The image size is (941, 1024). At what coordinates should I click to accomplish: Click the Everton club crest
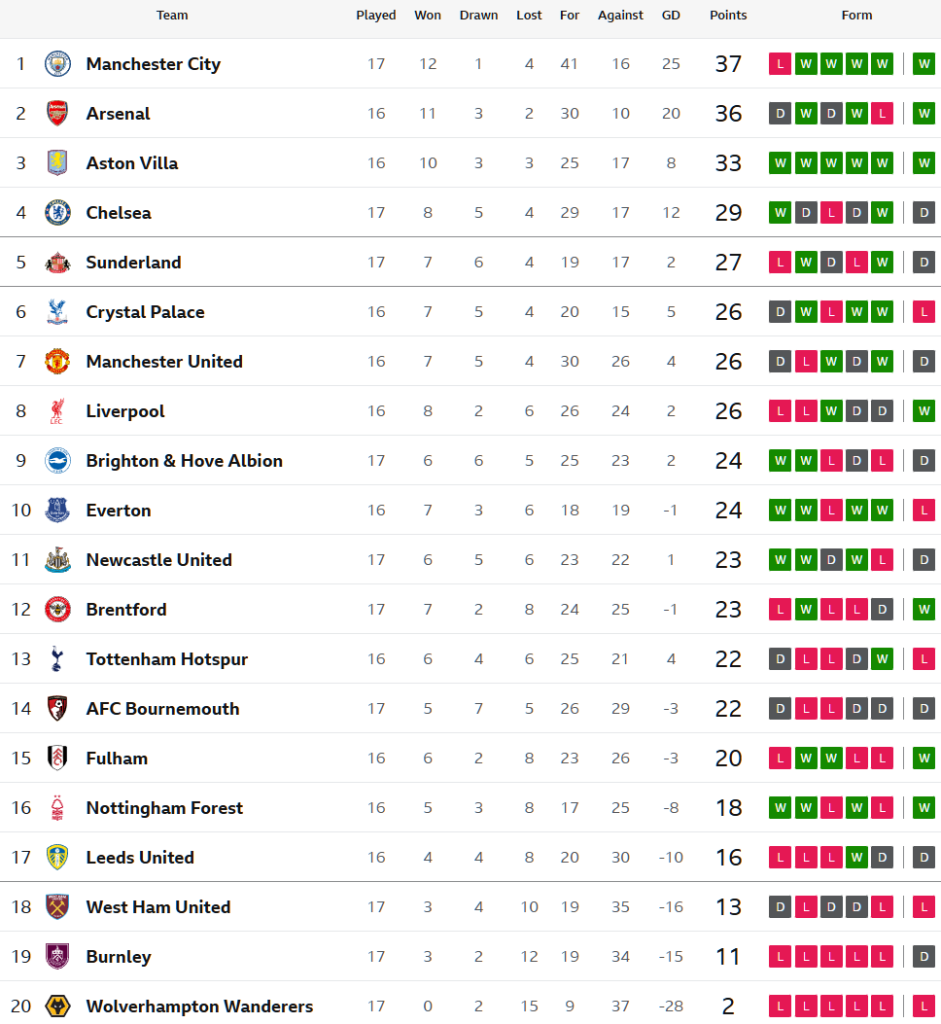point(58,510)
